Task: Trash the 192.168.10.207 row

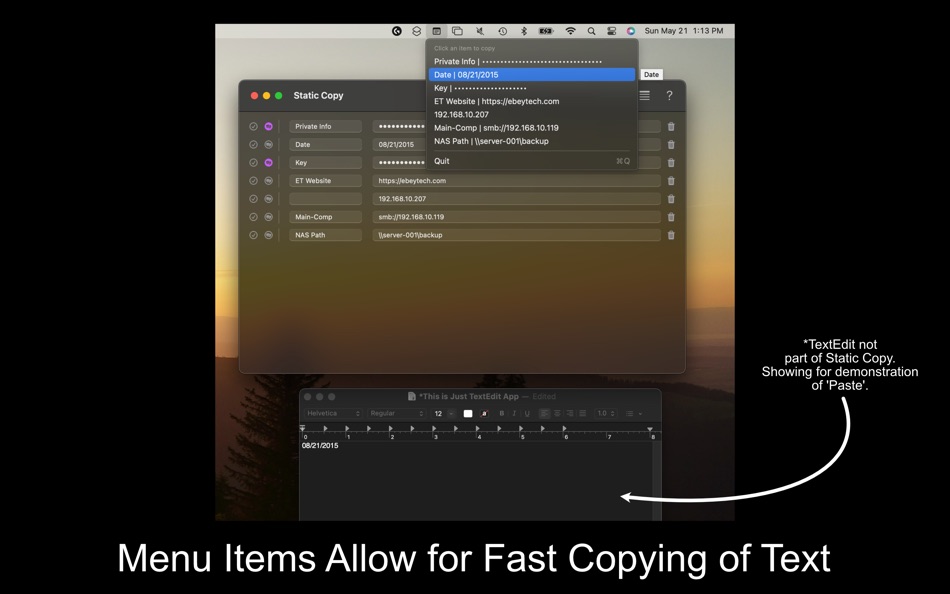Action: 671,199
